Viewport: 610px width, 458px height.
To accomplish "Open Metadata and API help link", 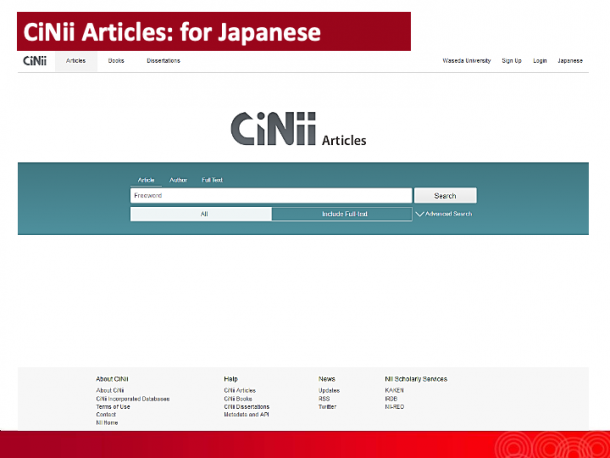I will point(246,414).
